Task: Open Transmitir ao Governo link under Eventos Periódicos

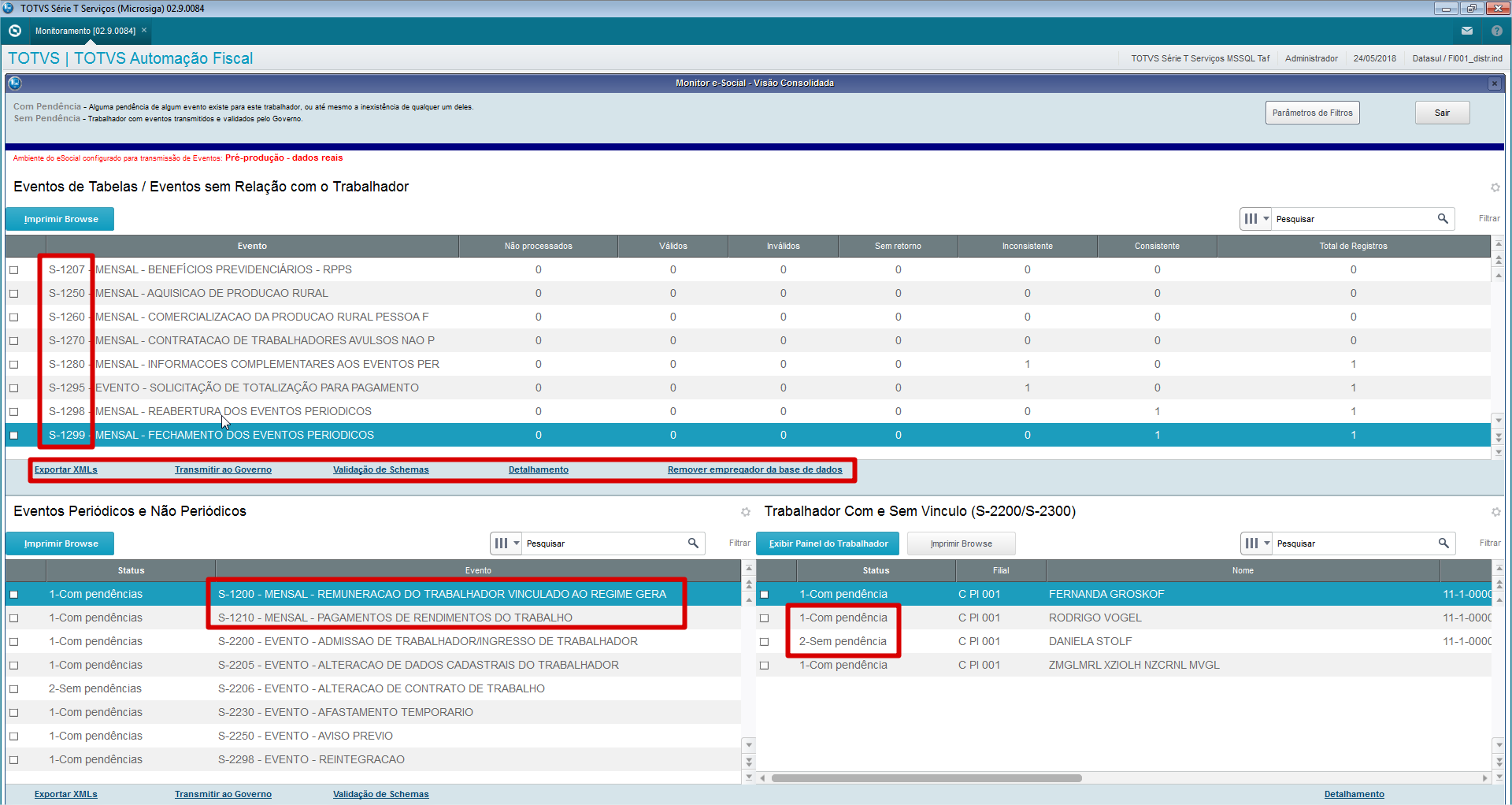Action: (x=223, y=795)
